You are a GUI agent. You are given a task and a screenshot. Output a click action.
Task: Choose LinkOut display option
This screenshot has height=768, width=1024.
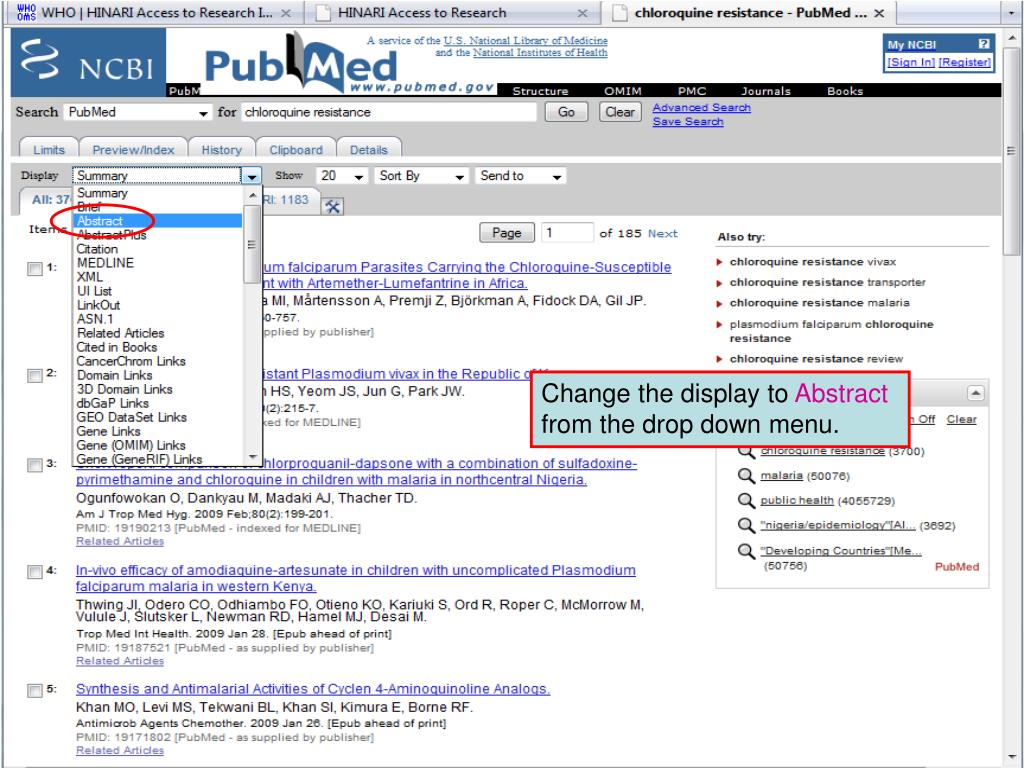coord(157,305)
